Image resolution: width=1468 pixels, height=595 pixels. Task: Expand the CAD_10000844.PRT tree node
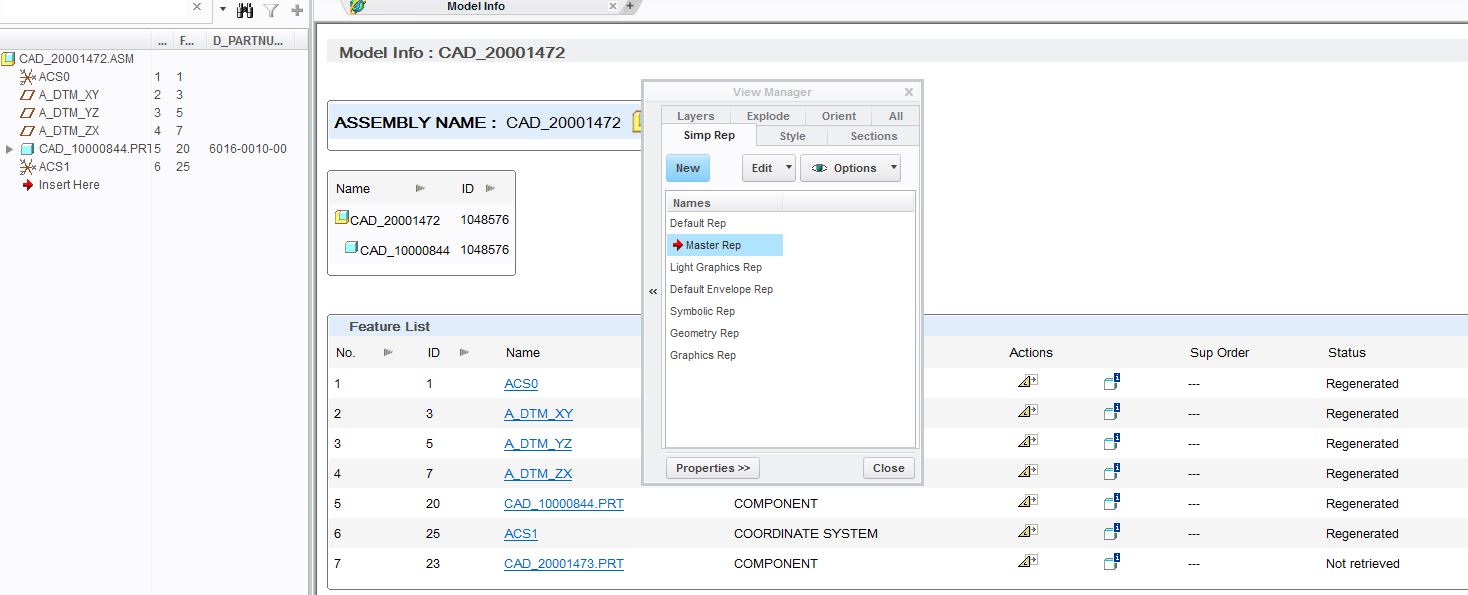(10, 149)
